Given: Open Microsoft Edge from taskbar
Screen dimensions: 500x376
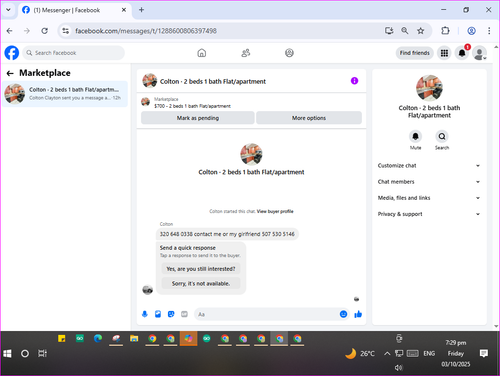Looking at the screenshot, I should click(x=98, y=339).
